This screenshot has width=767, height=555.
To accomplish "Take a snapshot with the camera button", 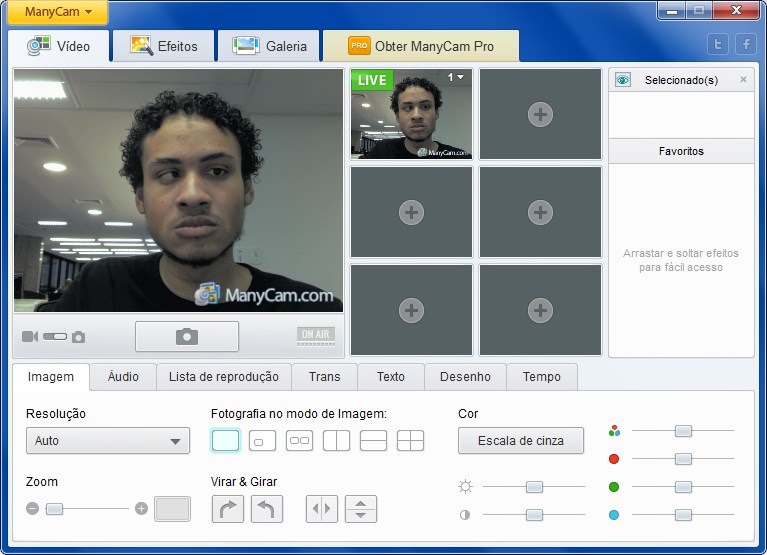I will (187, 336).
